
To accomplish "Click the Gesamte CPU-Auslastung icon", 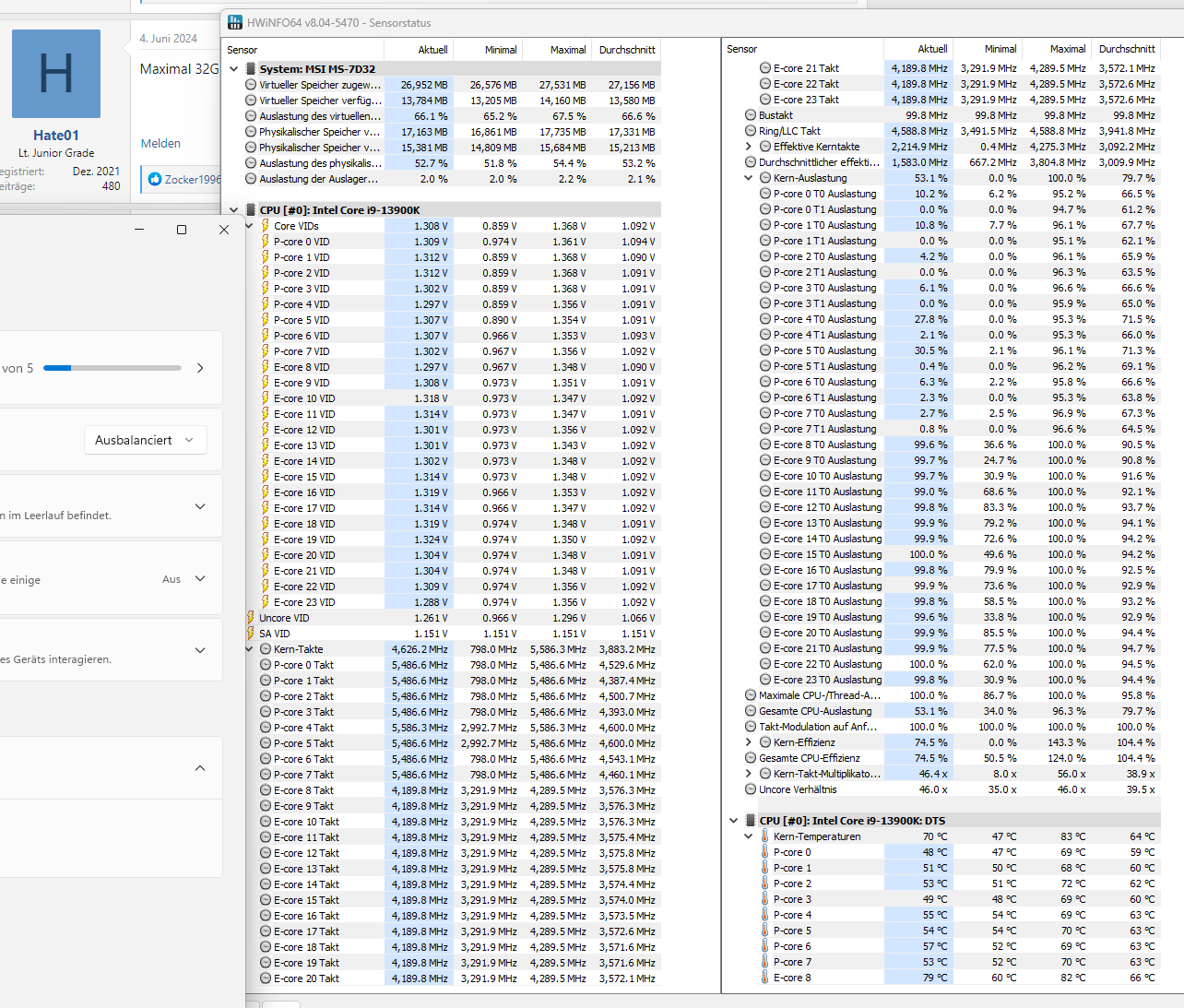I will (x=751, y=710).
